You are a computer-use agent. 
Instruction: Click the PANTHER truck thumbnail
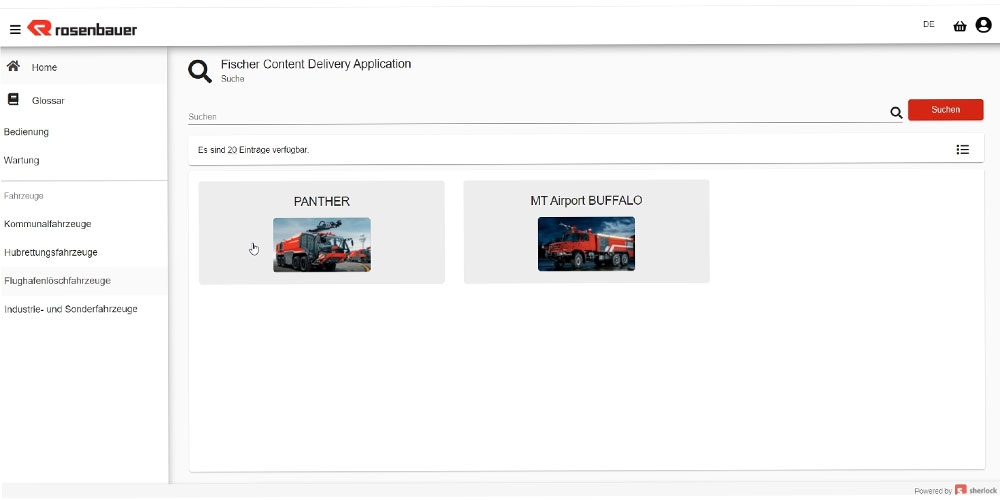[x=321, y=245]
